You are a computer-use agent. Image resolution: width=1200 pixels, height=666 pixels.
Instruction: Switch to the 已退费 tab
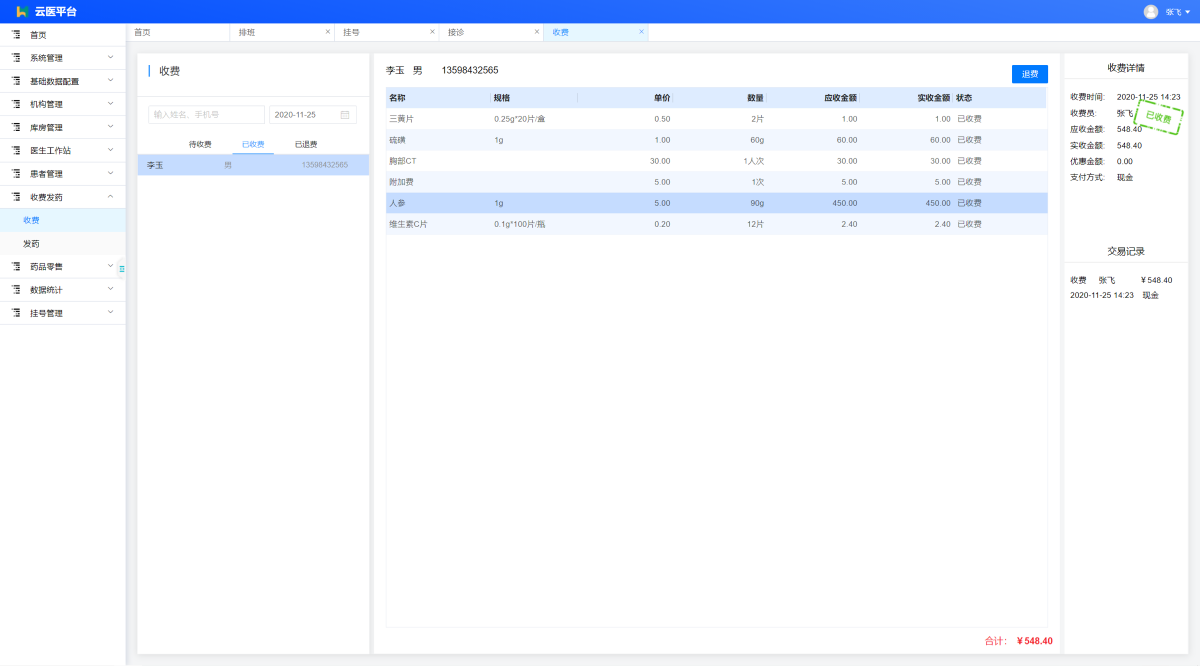(x=306, y=144)
